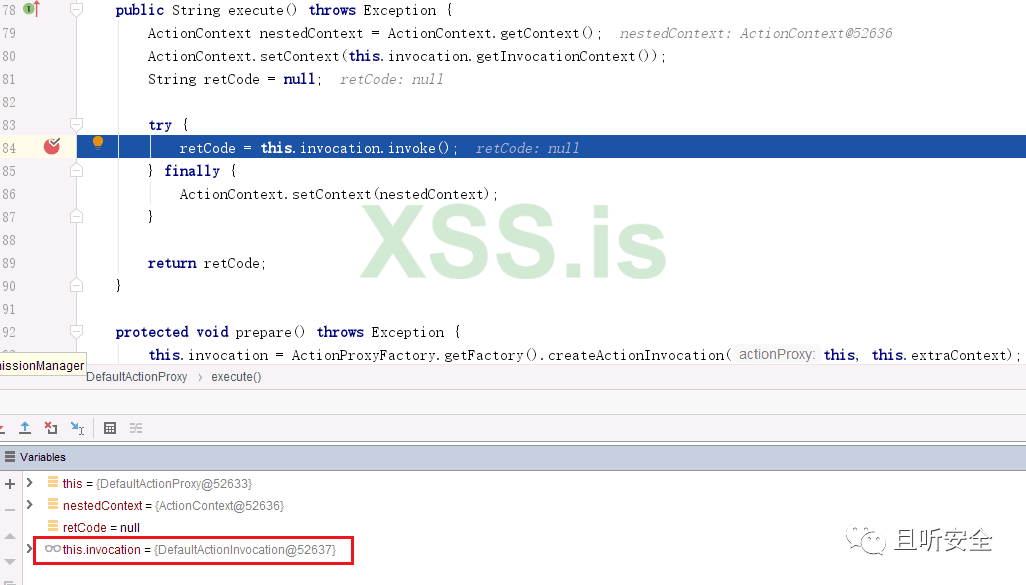Click the field icon beside nestedContext variable
The height and width of the screenshot is (585, 1026).
point(53,505)
